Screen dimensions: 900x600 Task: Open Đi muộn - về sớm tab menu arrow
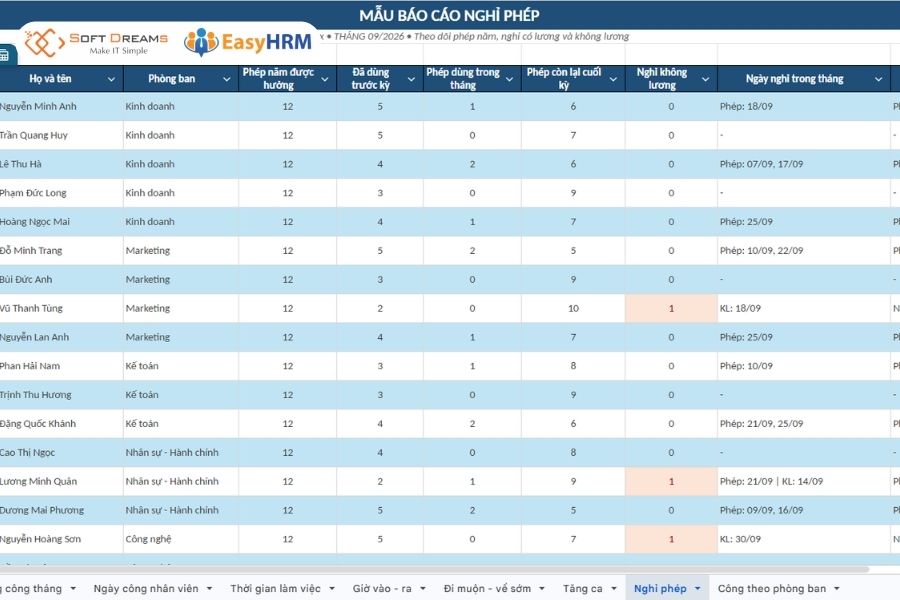coord(542,589)
